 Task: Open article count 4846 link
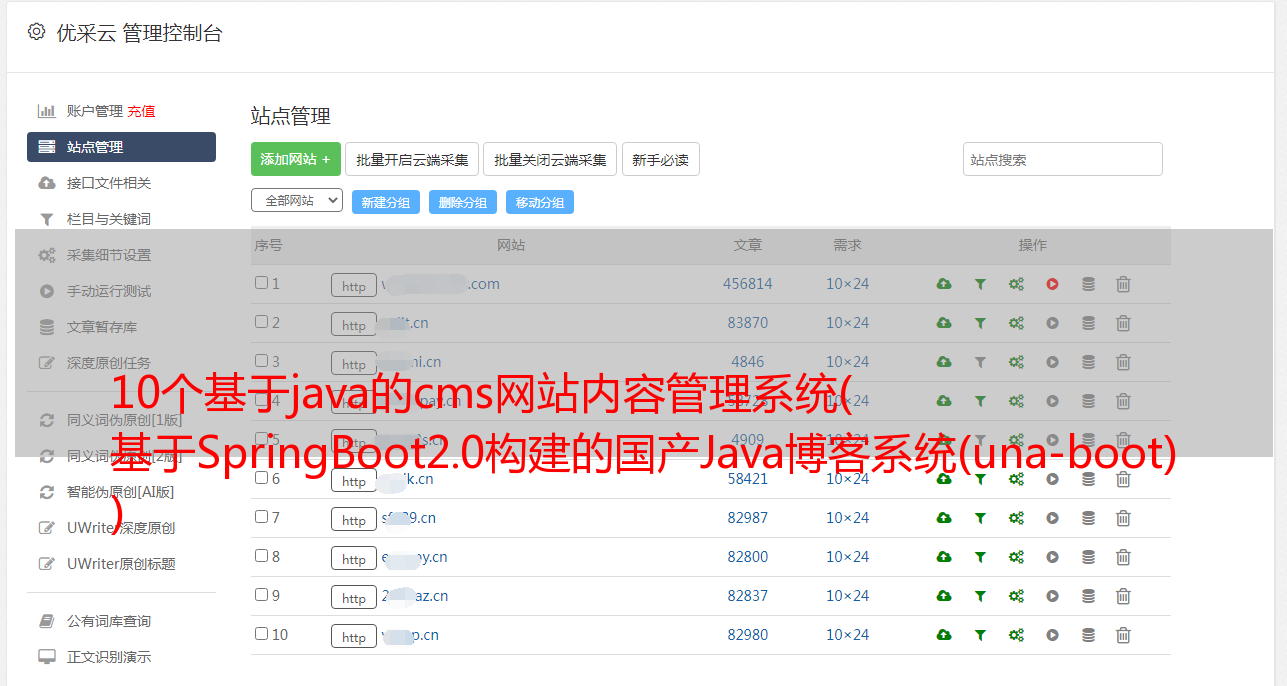(x=748, y=362)
